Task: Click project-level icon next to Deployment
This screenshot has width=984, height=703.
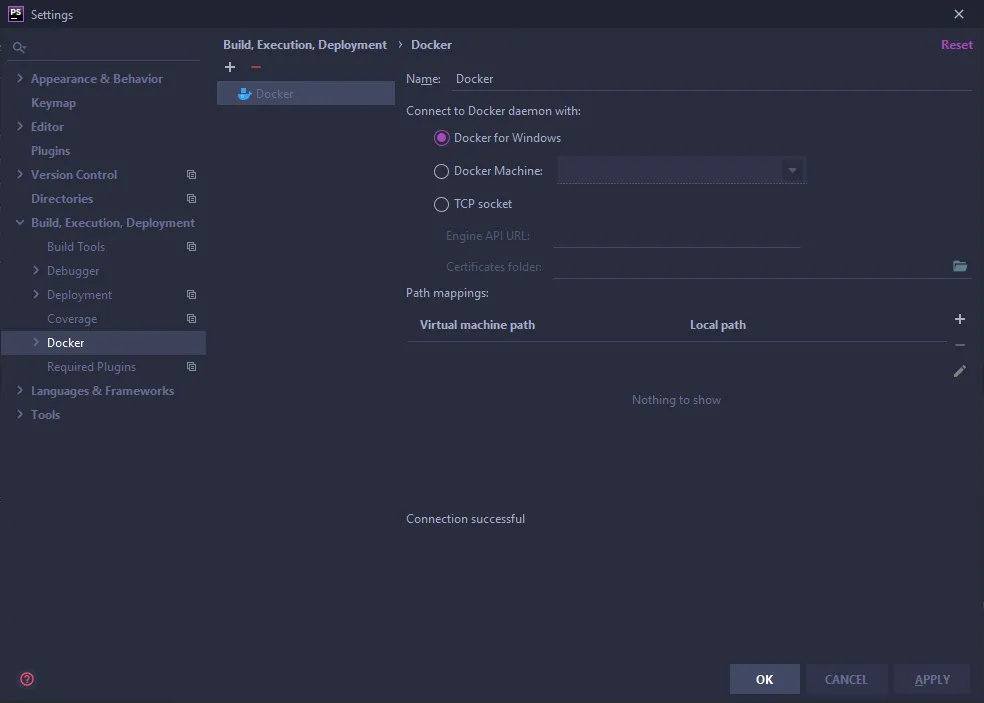Action: coord(191,294)
